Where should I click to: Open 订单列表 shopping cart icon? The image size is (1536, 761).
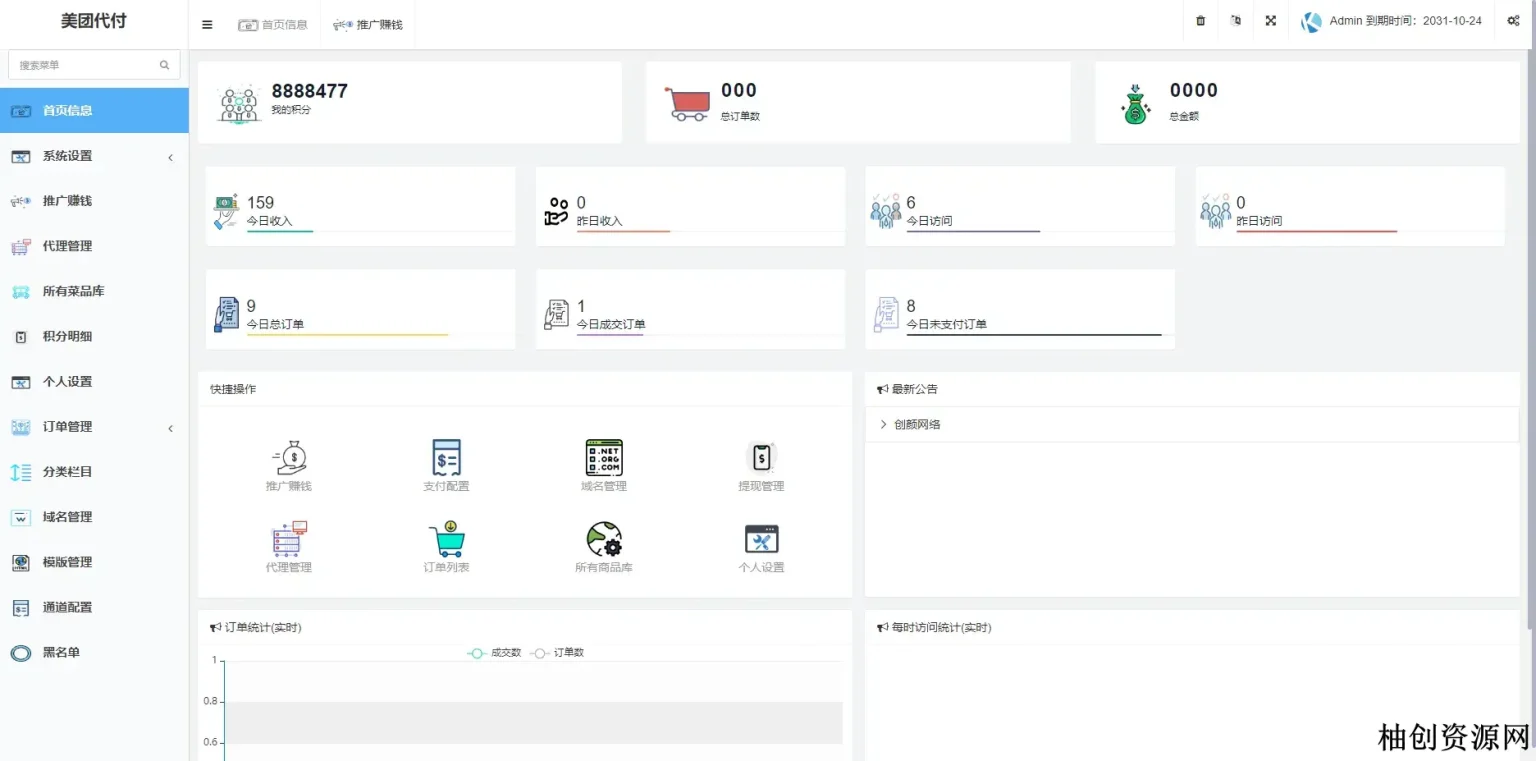click(x=446, y=540)
